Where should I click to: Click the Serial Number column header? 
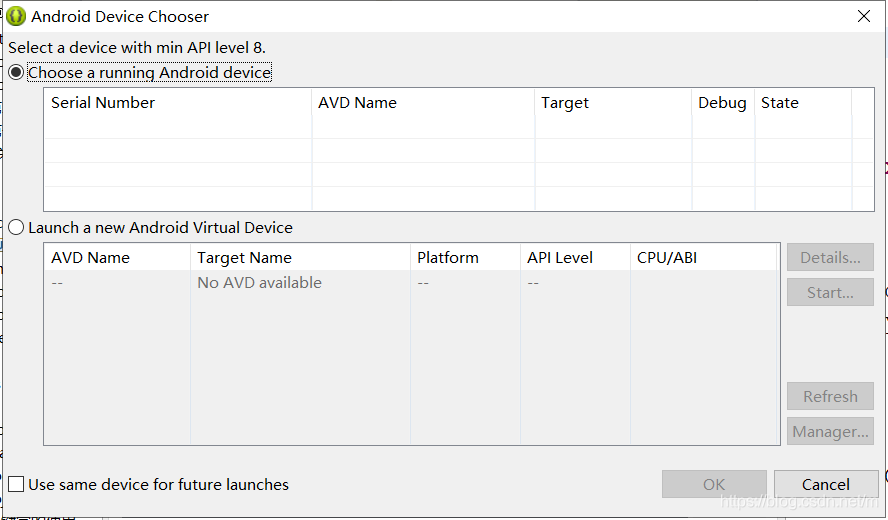178,103
